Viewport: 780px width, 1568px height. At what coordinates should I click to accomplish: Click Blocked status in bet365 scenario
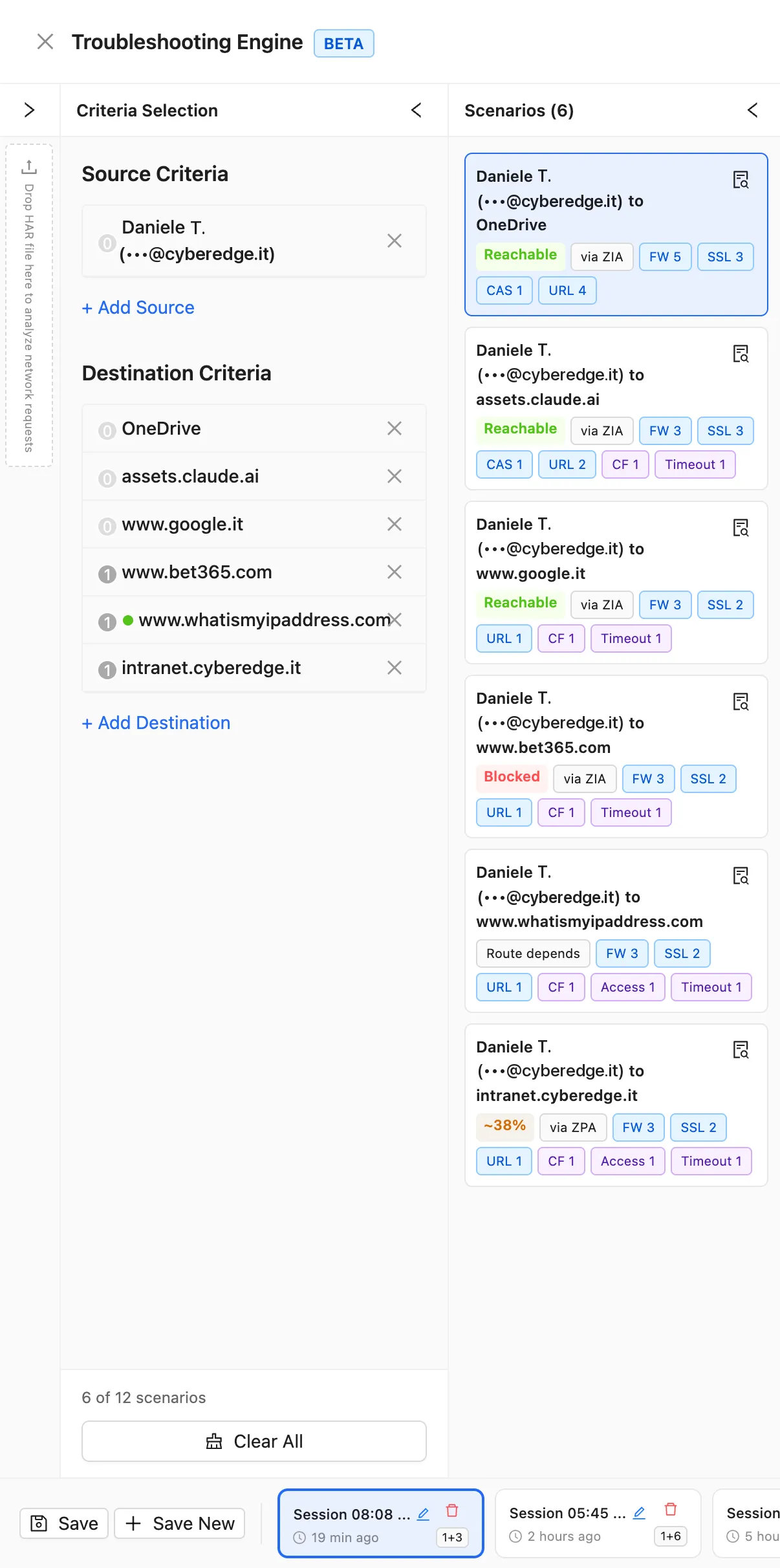(512, 777)
